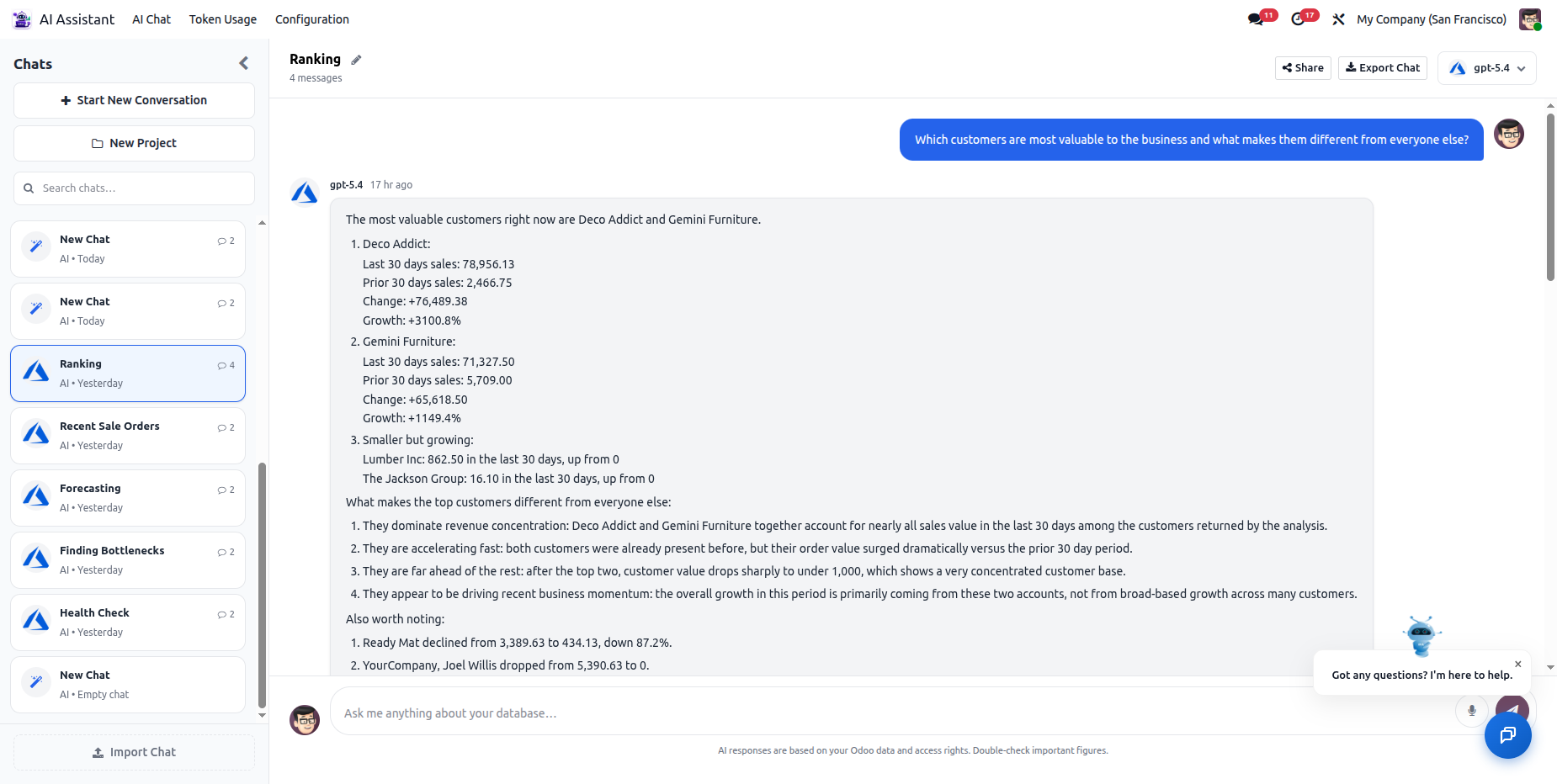Click the AI Assistant app logo icon
The image size is (1557, 784).
tap(21, 19)
